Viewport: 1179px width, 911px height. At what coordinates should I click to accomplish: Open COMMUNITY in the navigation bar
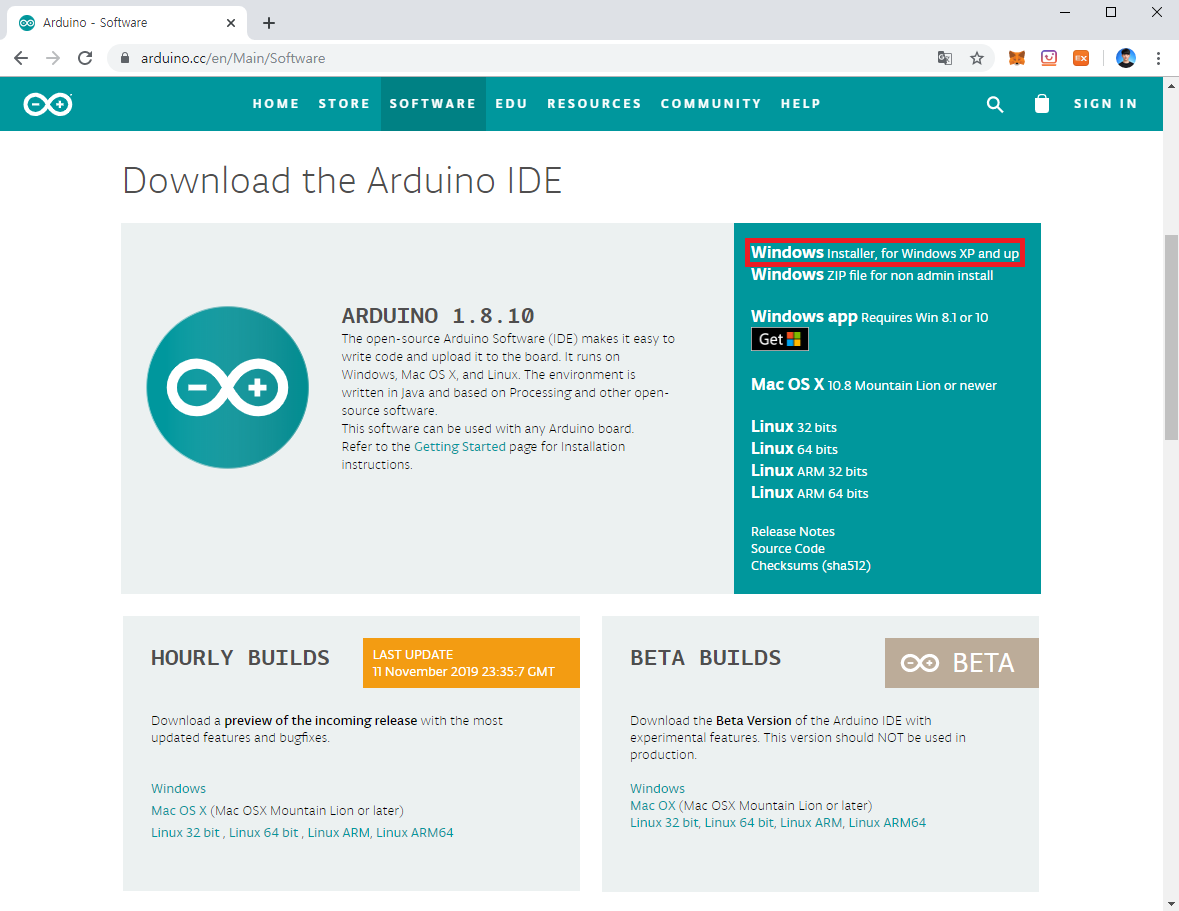pyautogui.click(x=711, y=104)
